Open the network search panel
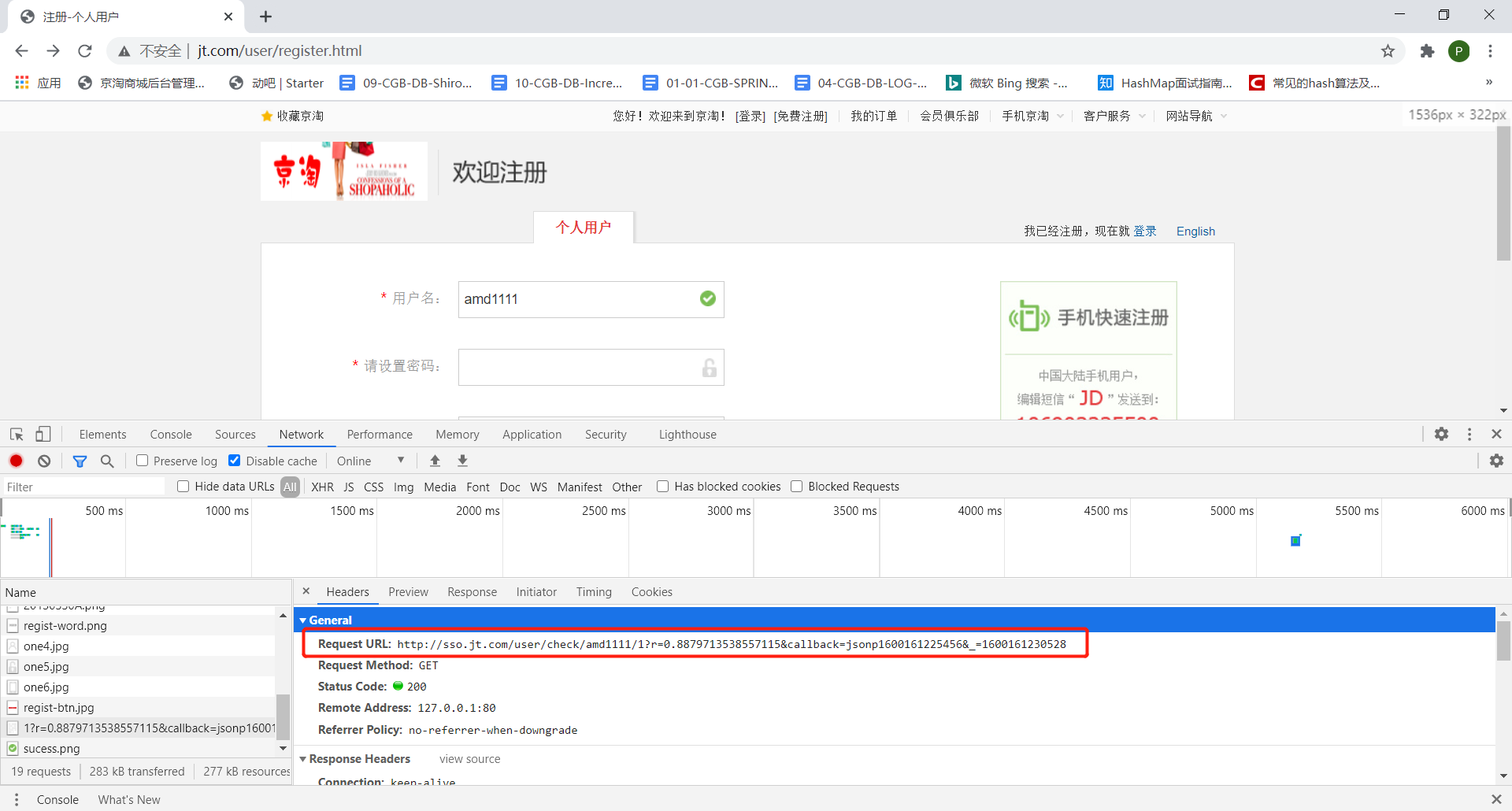 coord(107,461)
